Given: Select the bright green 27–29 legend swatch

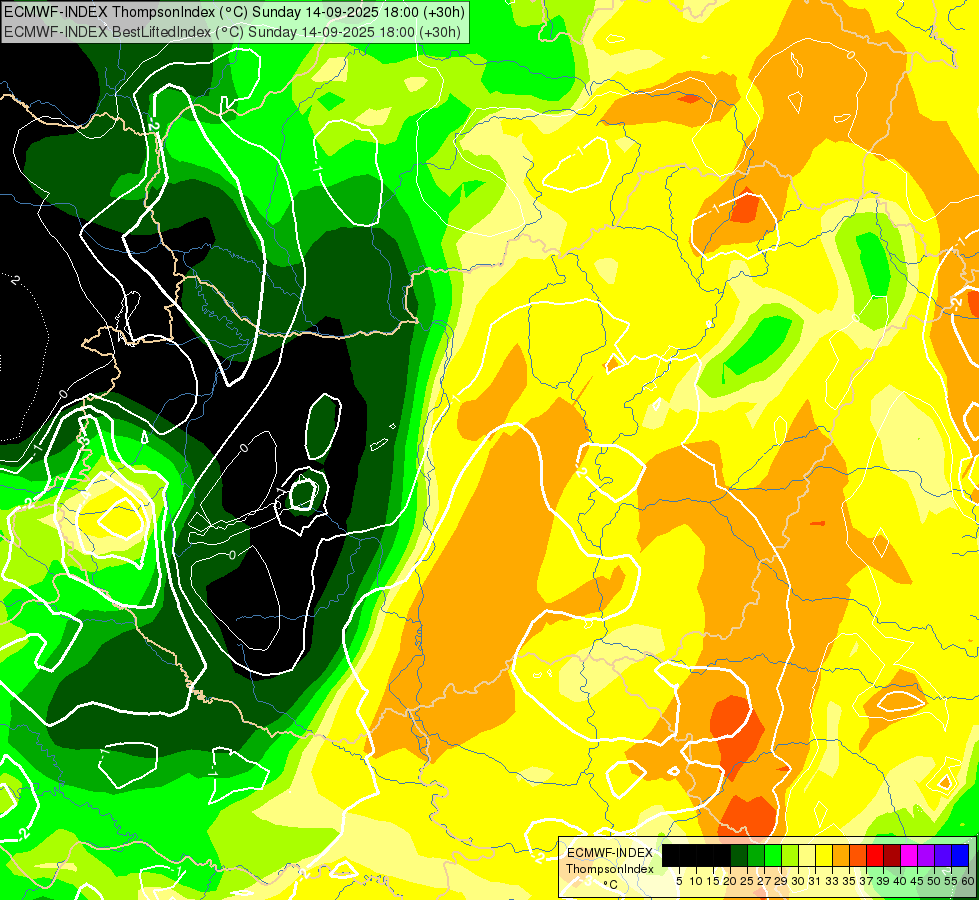Looking at the screenshot, I should [x=772, y=855].
